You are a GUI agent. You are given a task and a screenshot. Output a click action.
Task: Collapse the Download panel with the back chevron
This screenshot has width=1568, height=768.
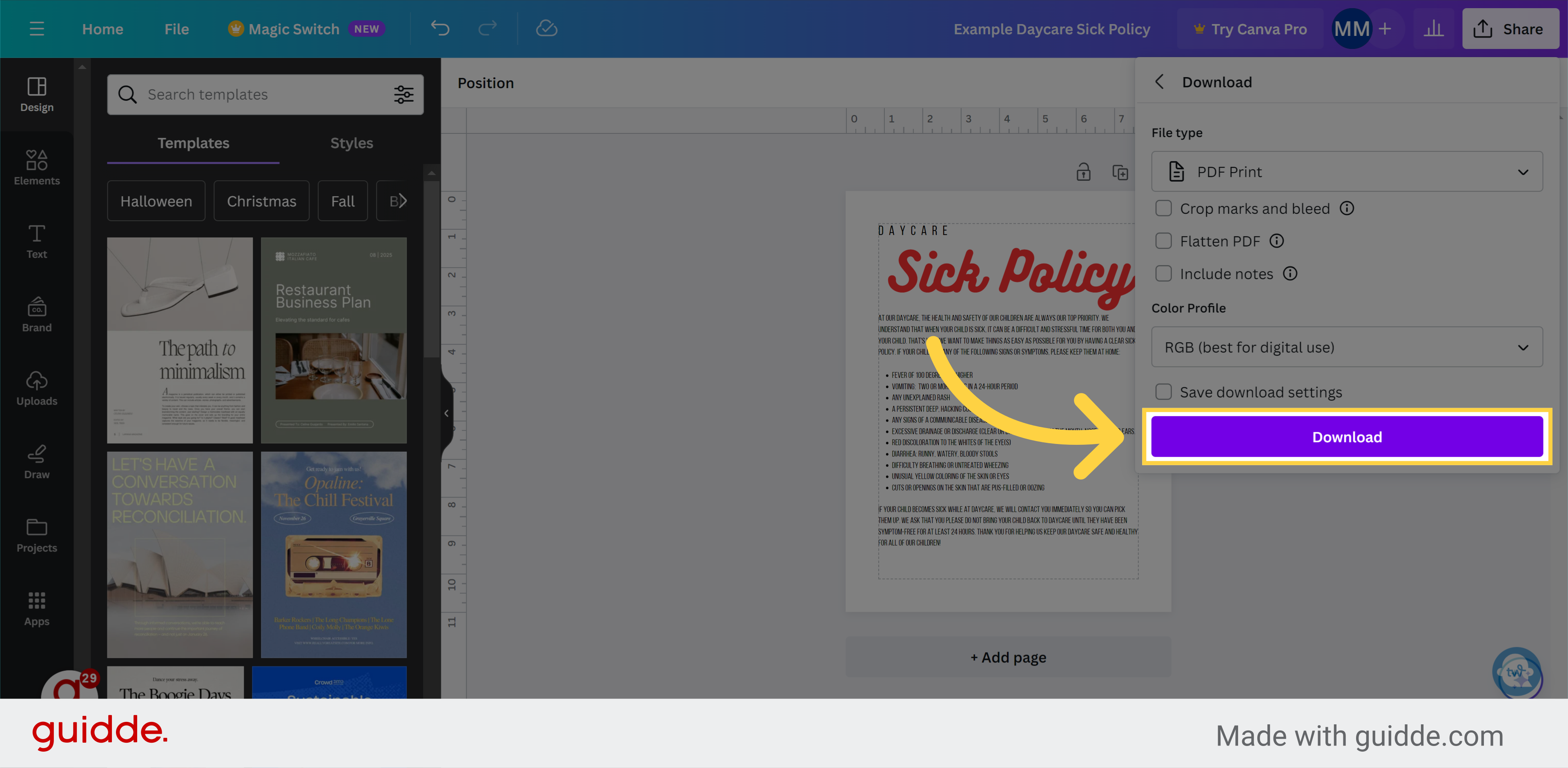[x=1160, y=82]
